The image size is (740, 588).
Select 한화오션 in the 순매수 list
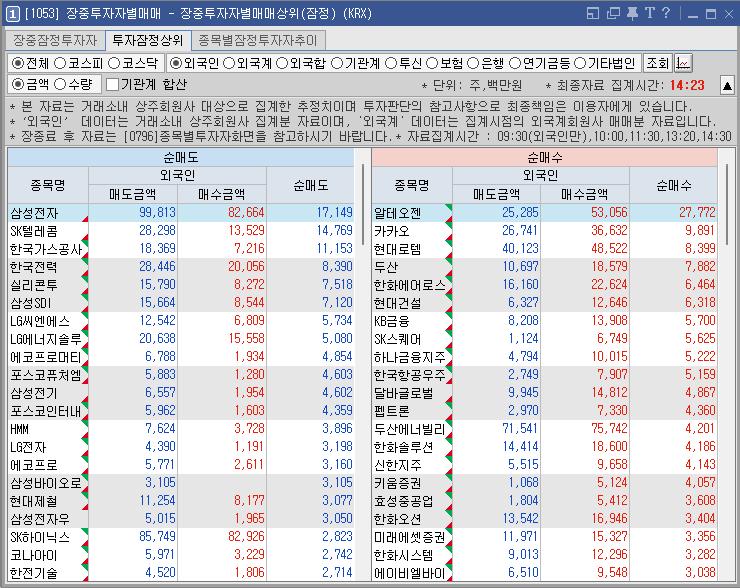point(398,519)
